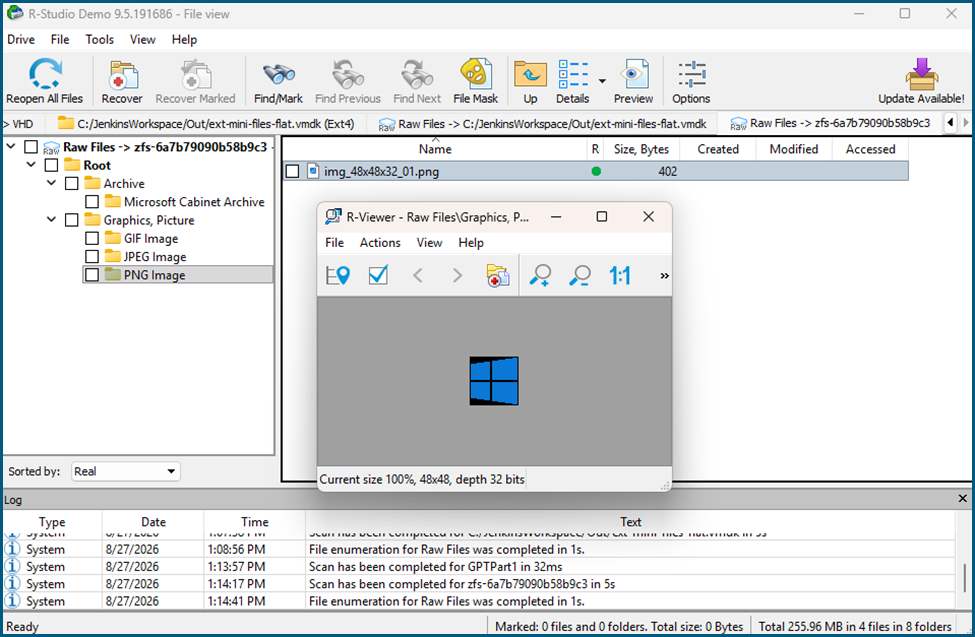This screenshot has width=975, height=637.
Task: Open R-Viewer Help menu
Action: tap(471, 243)
